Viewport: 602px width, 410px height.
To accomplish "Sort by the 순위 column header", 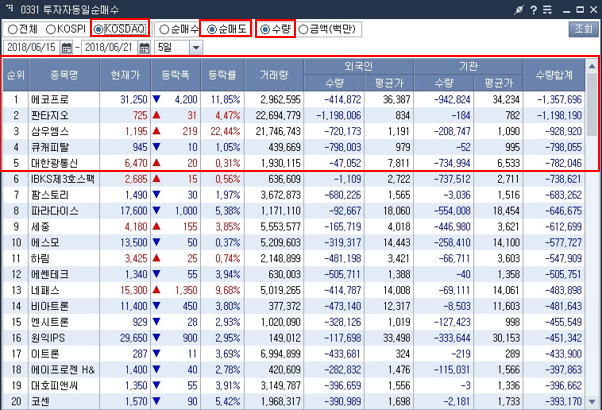I will [x=16, y=75].
